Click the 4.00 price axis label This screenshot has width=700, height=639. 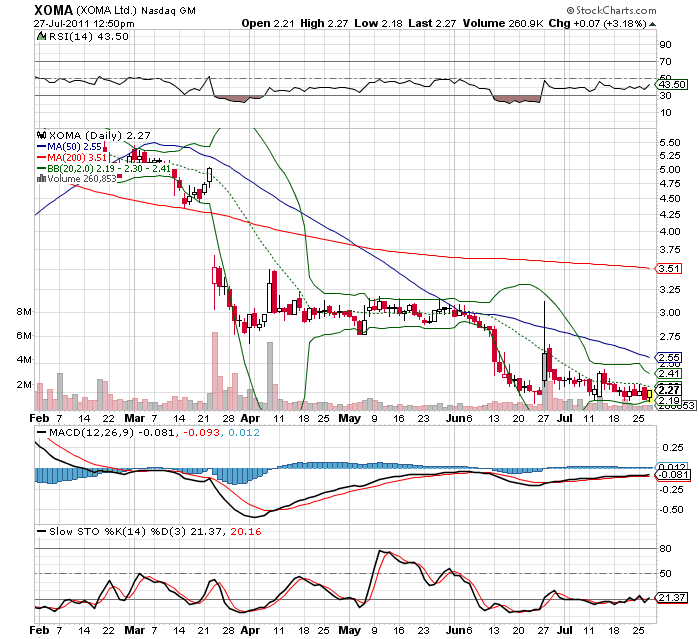[670, 231]
